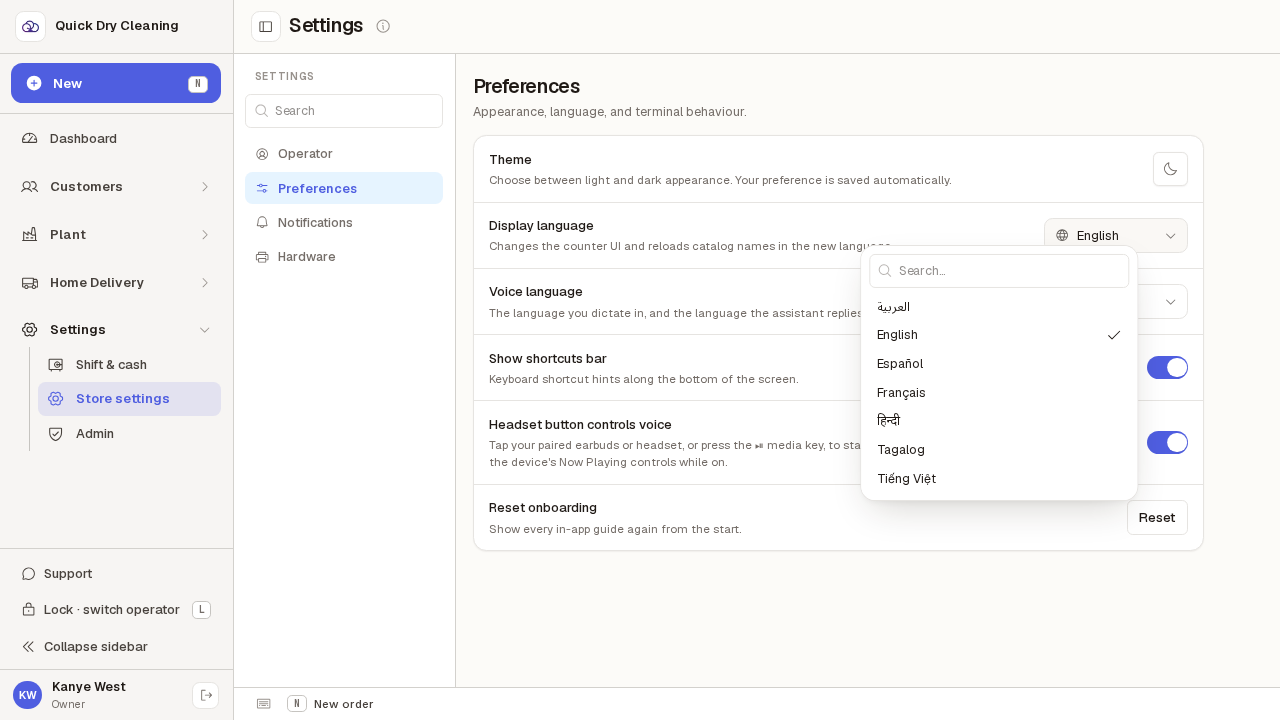Click the Reset onboarding button

point(1157,517)
